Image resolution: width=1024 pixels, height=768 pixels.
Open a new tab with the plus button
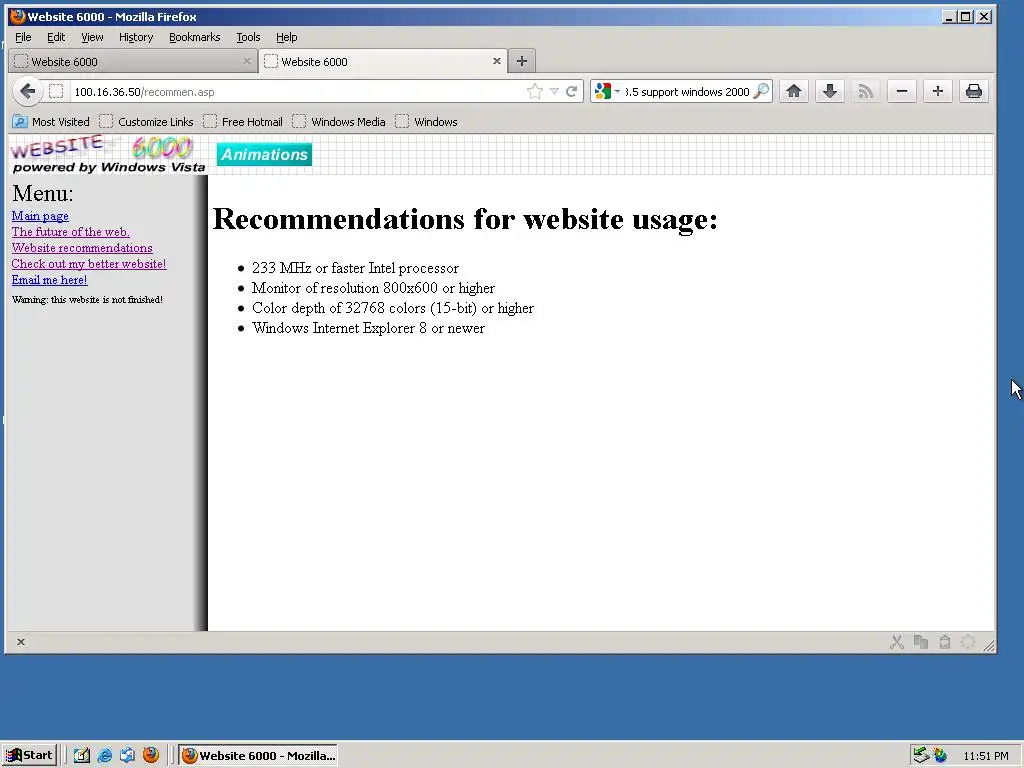point(522,61)
